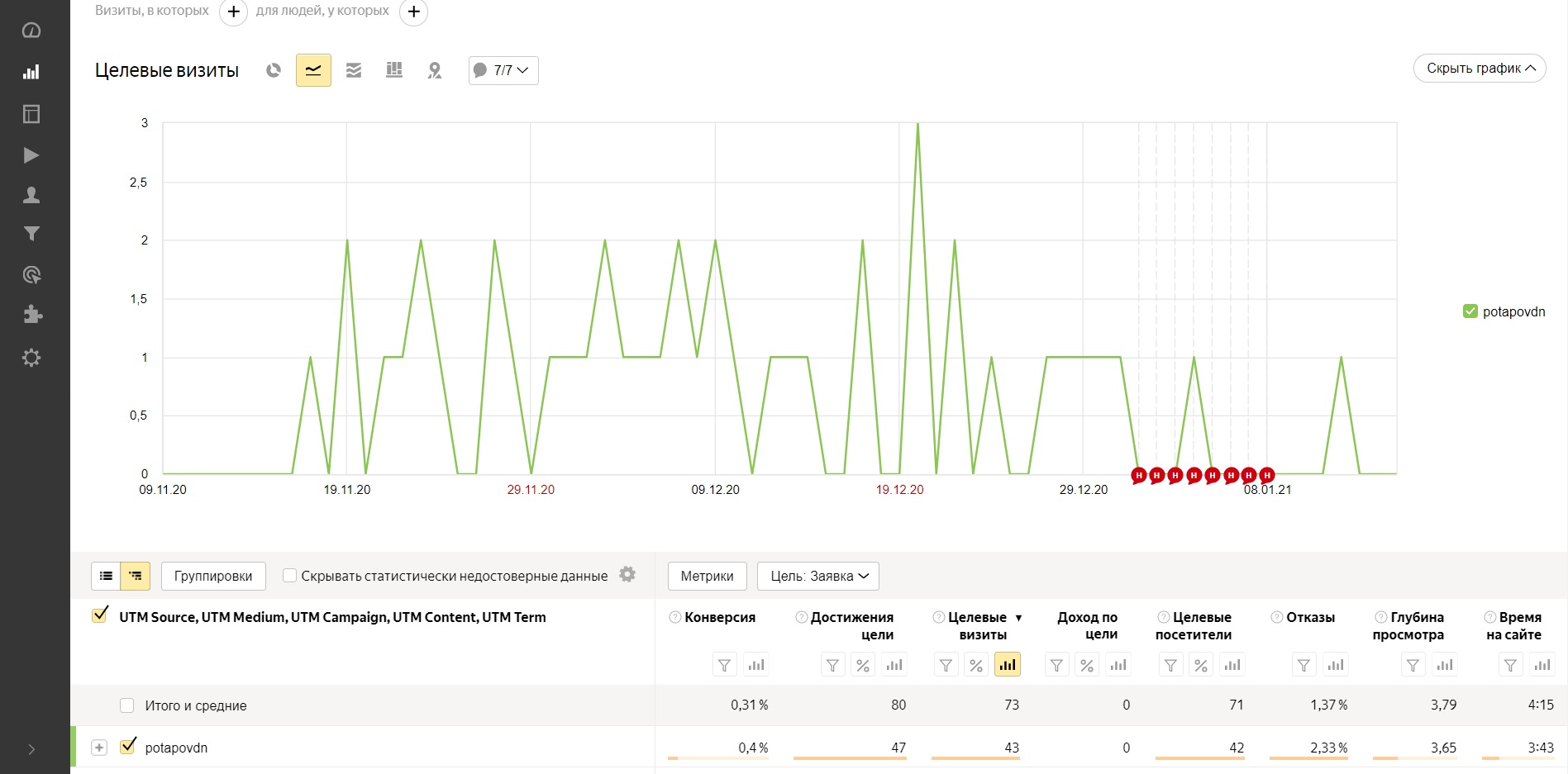Image resolution: width=1568 pixels, height=774 pixels.
Task: Click the Группировки button
Action: (213, 576)
